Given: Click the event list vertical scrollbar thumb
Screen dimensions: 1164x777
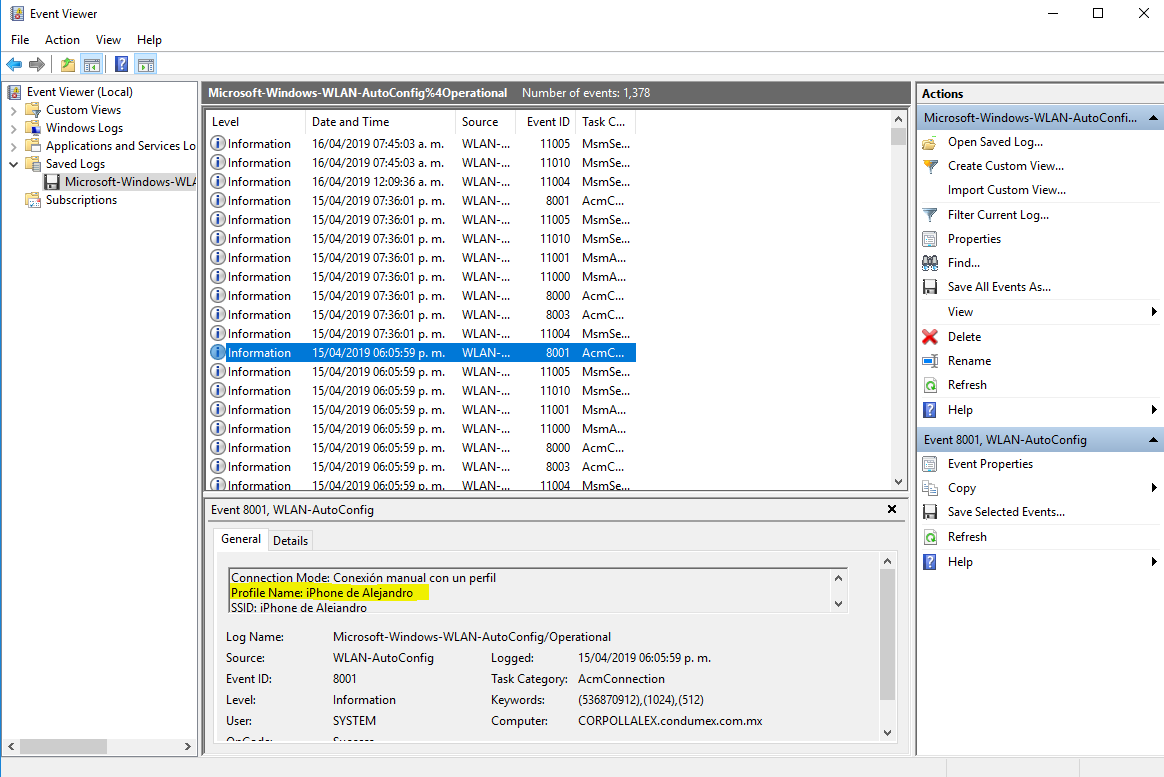Looking at the screenshot, I should pos(898,137).
